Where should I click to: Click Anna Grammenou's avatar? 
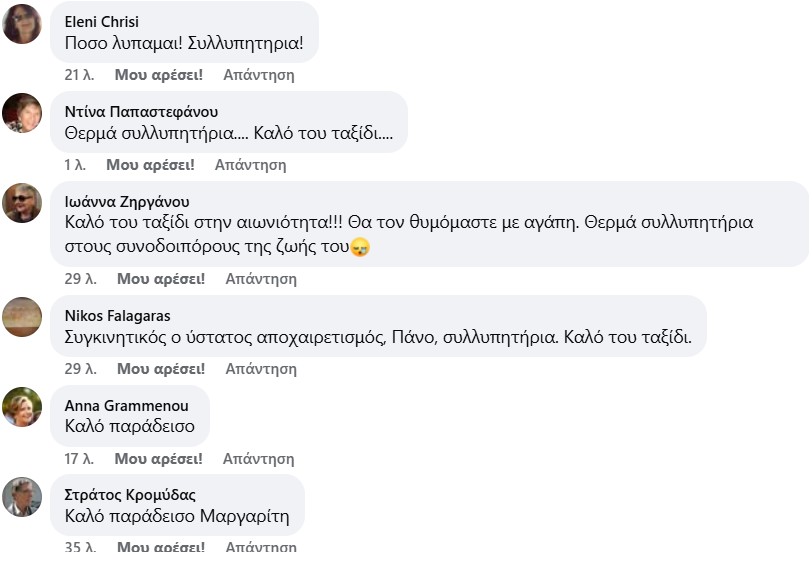tap(22, 407)
